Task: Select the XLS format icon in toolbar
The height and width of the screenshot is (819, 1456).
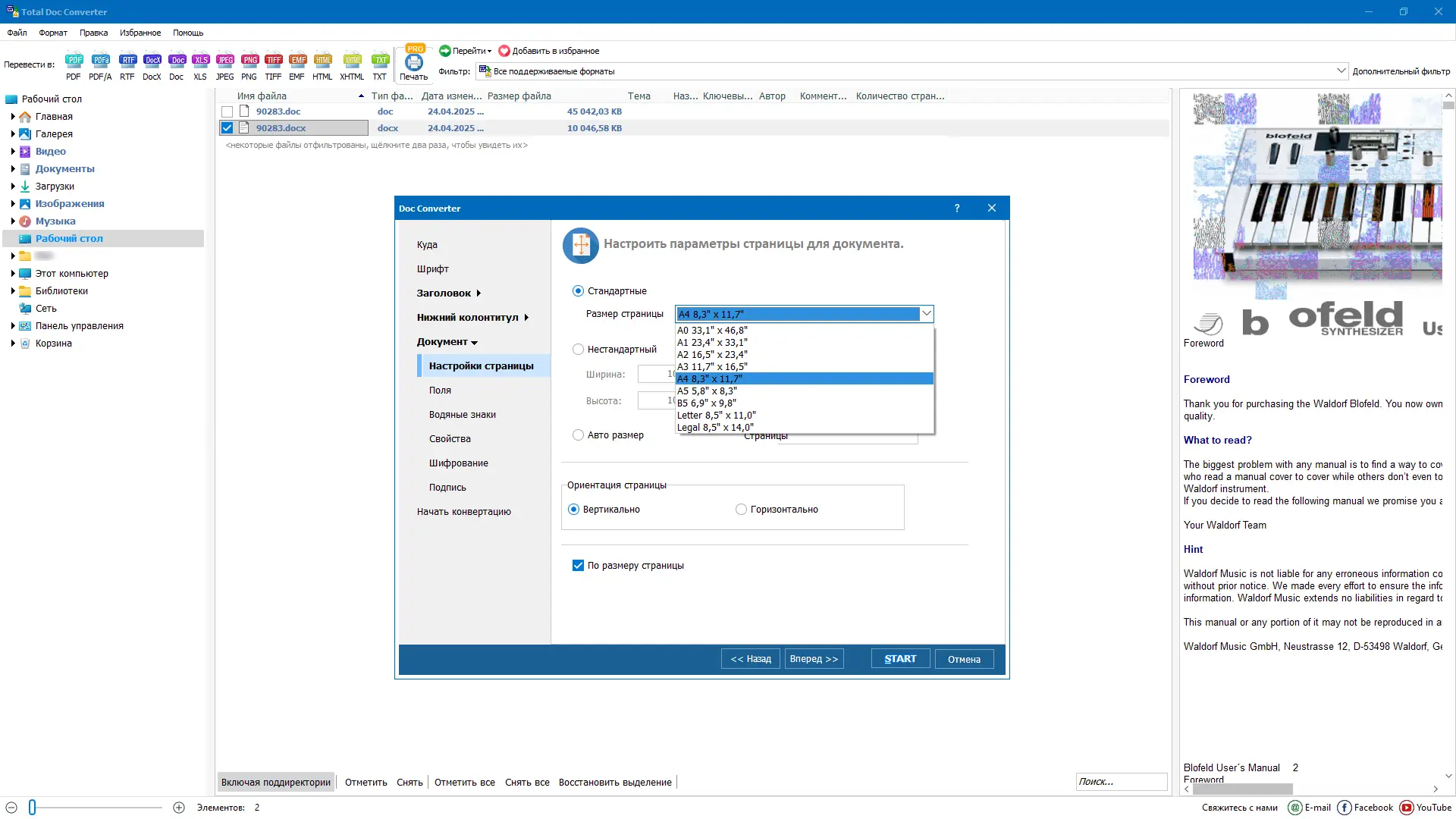Action: click(200, 61)
